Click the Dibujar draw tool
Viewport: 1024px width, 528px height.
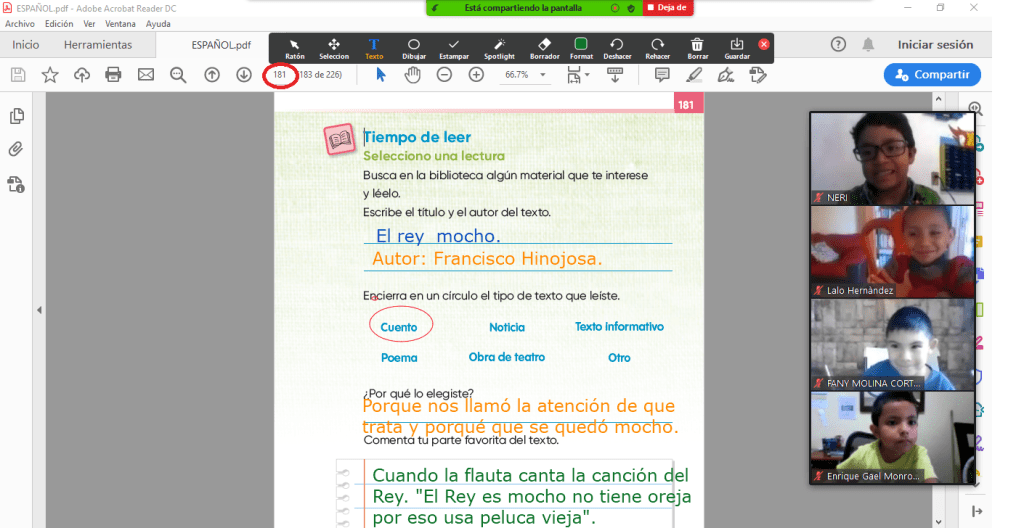coord(413,48)
